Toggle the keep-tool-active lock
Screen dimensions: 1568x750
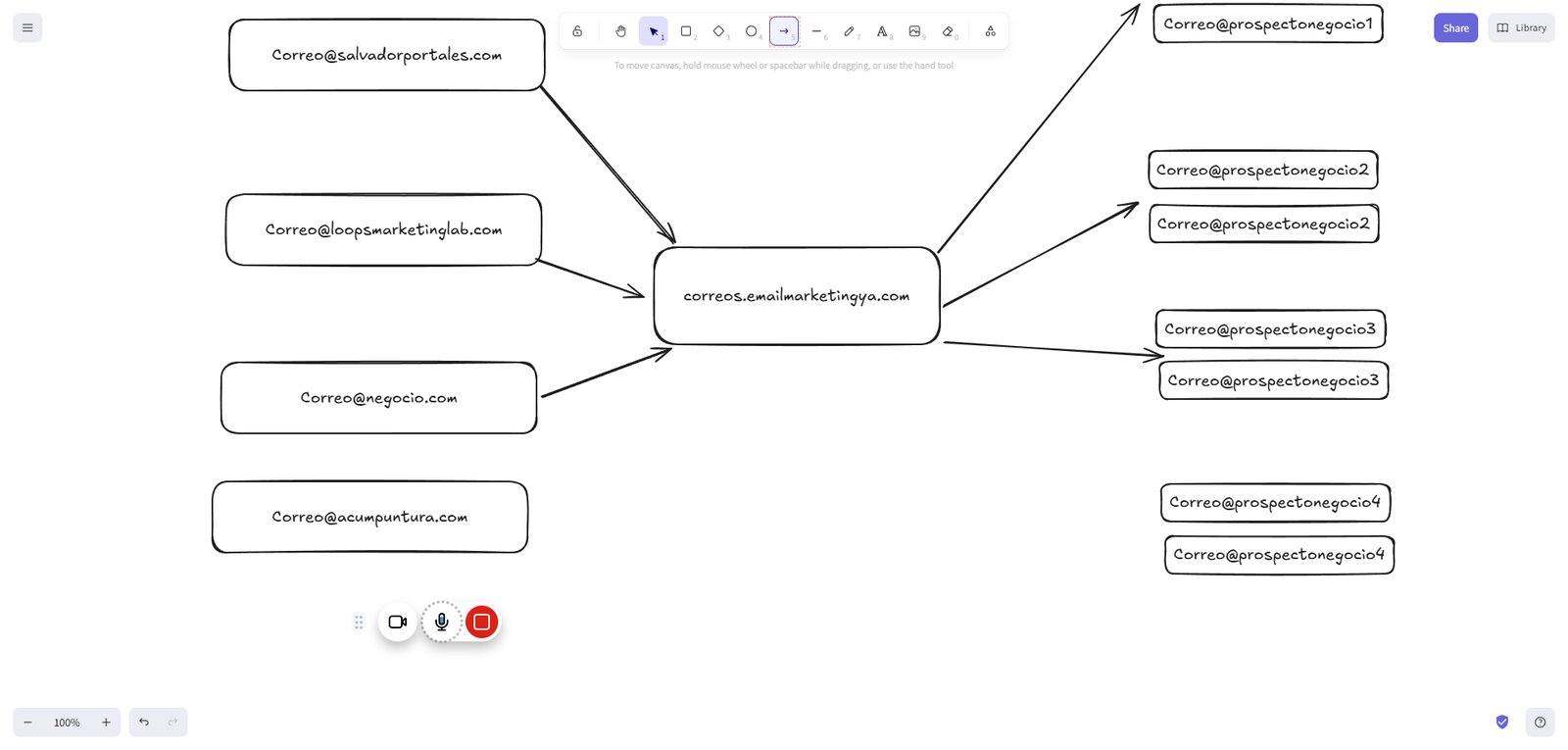[577, 31]
